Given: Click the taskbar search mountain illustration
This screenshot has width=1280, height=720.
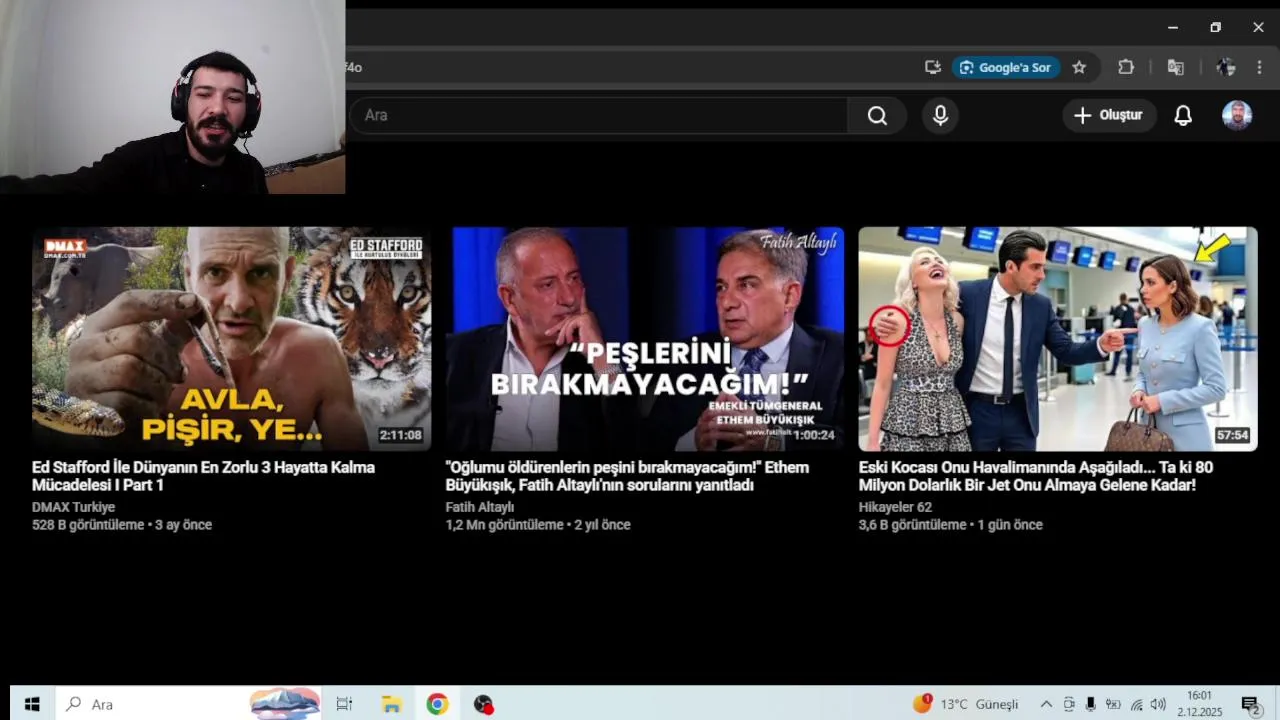Looking at the screenshot, I should pyautogui.click(x=285, y=704).
